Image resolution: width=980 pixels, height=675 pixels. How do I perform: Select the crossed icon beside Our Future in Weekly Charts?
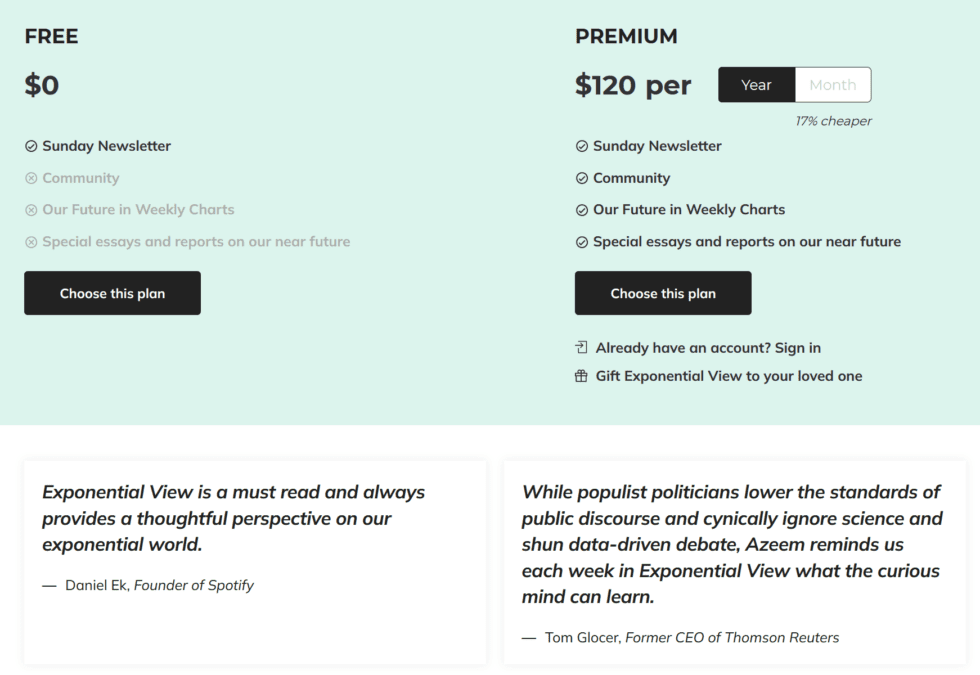point(29,210)
